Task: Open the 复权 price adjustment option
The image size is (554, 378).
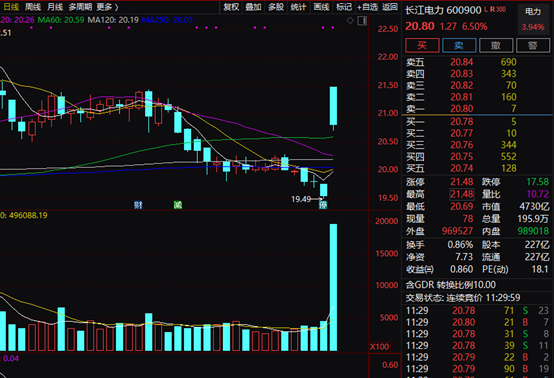Action: [231, 7]
